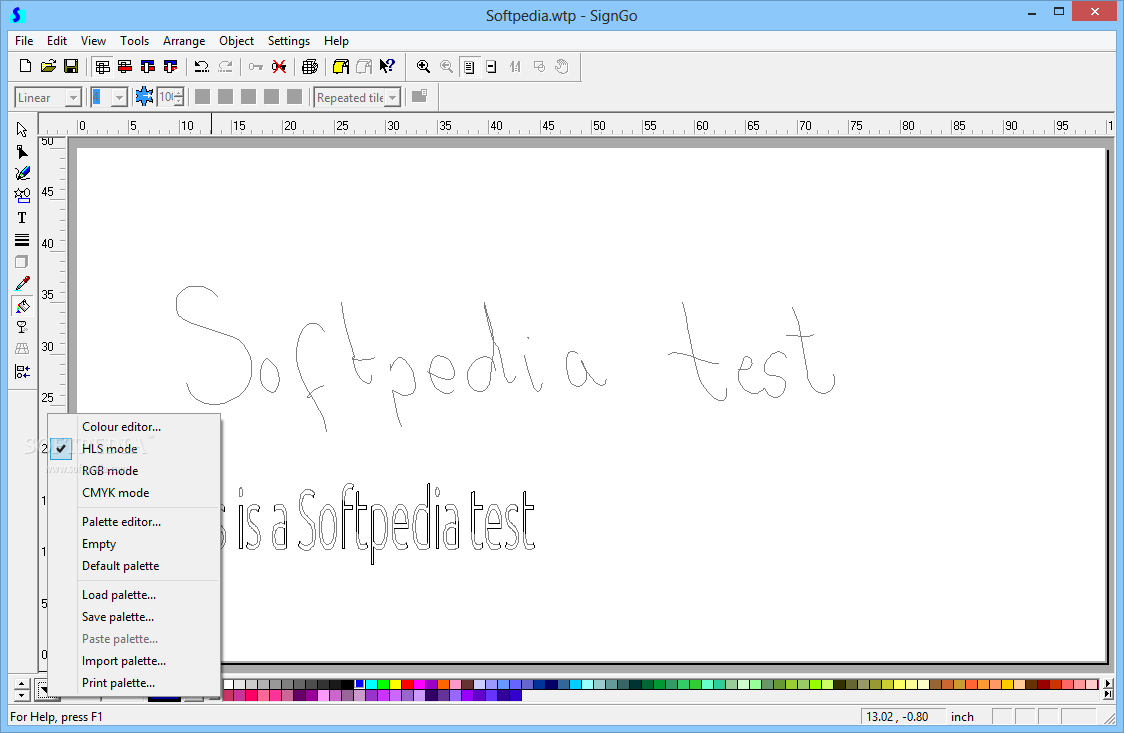Select the fill bucket tool
The height and width of the screenshot is (733, 1124).
[22, 306]
